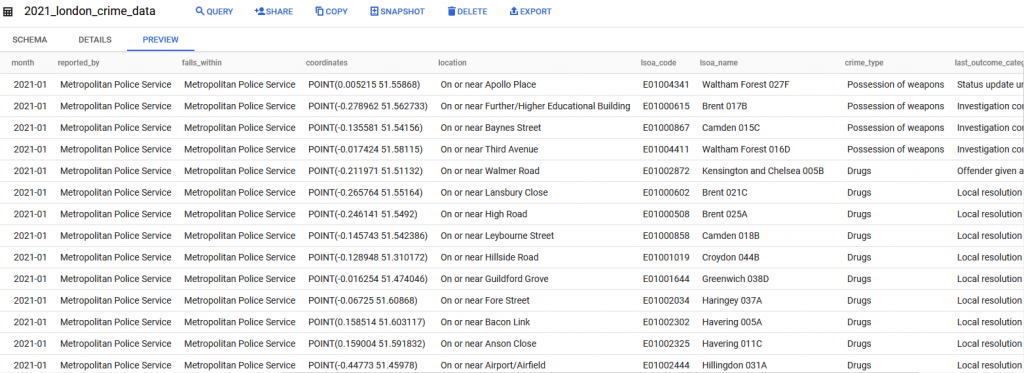Switch to the DETAILS tab
1024x373 pixels.
point(95,40)
